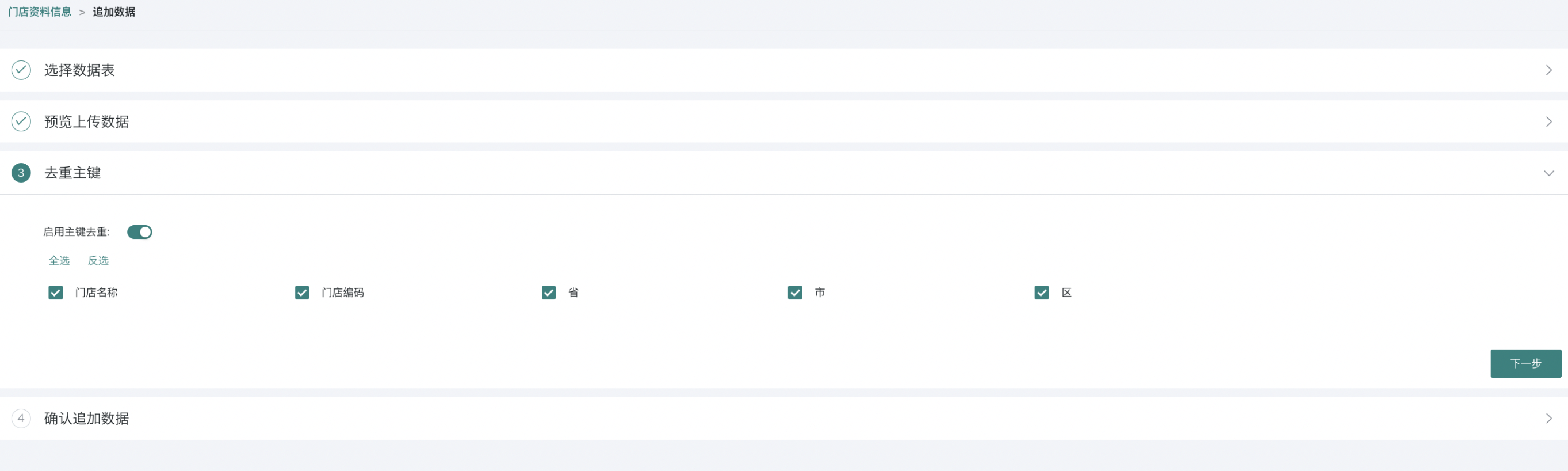
Task: Click the step 4 circle icon
Action: click(21, 418)
